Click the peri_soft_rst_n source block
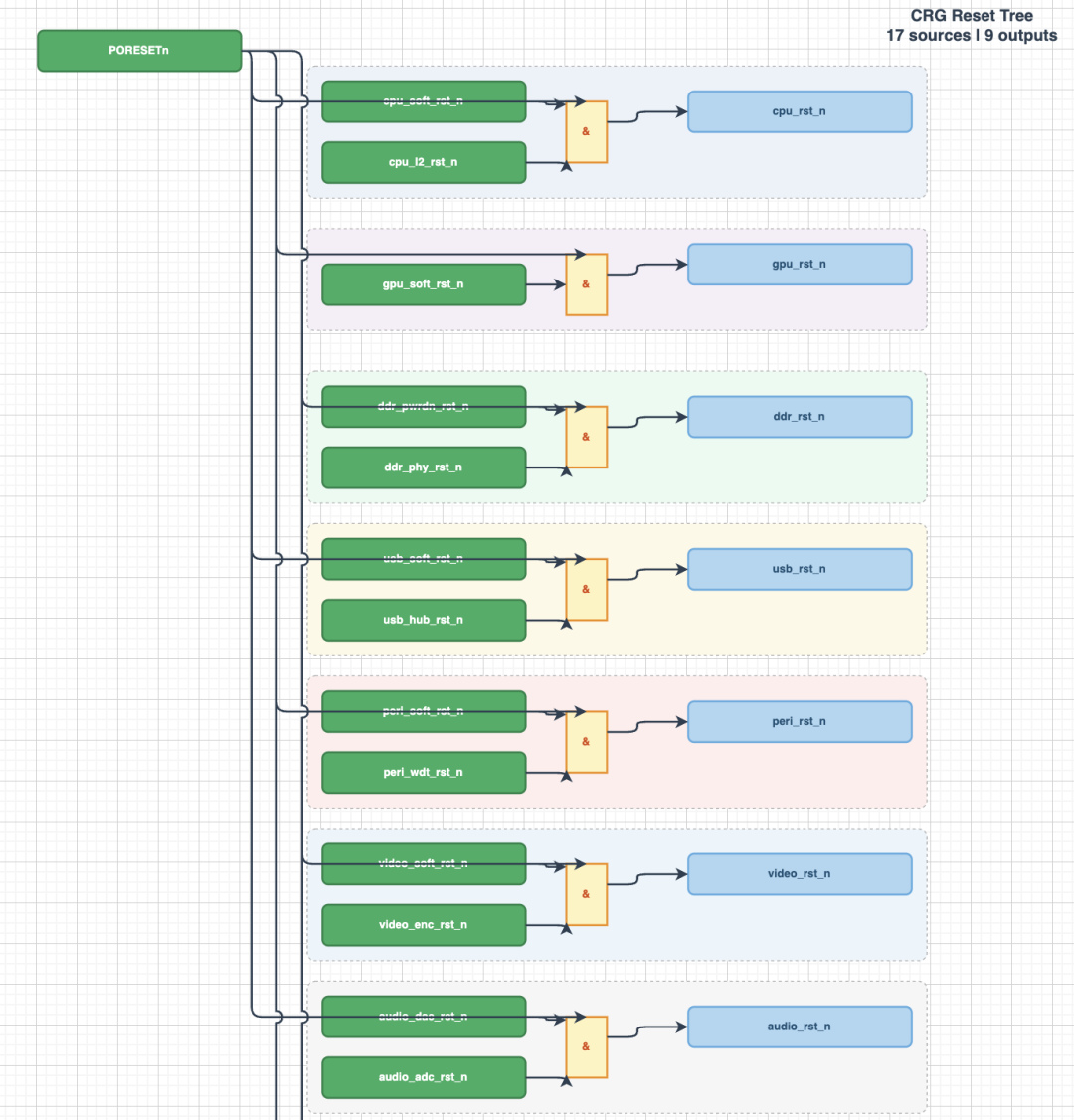Viewport: 1074px width, 1120px height. pos(425,711)
